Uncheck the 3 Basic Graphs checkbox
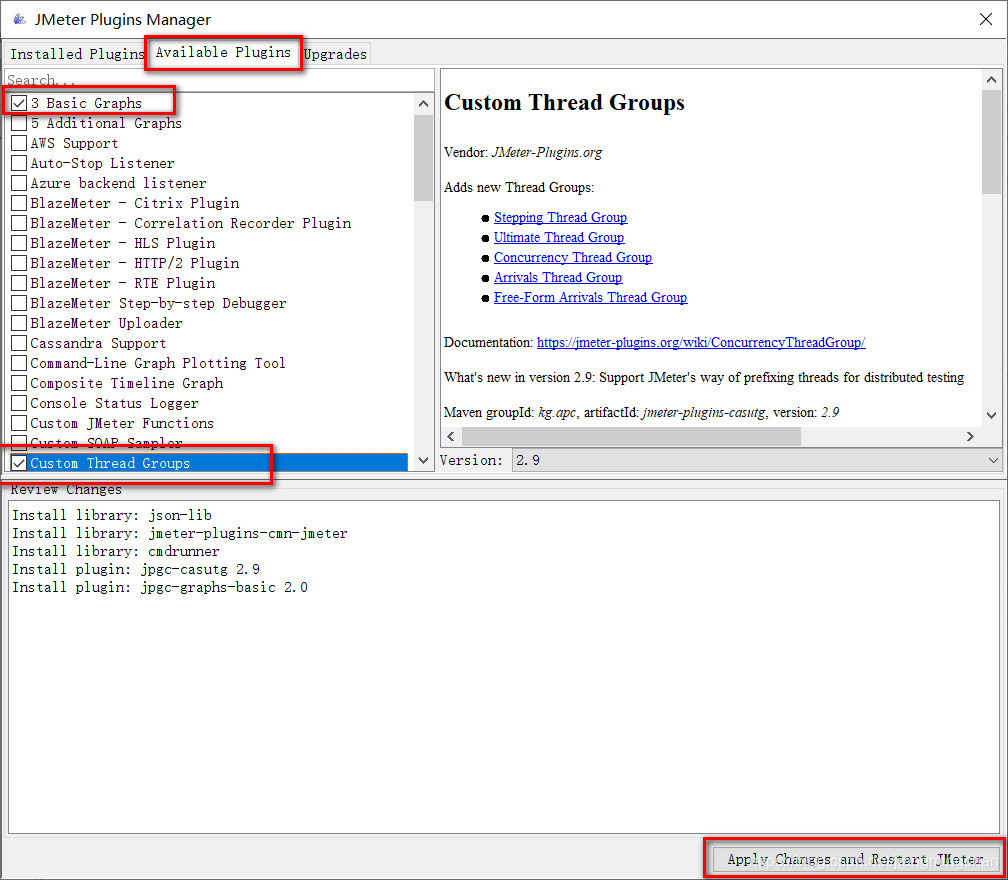1008x880 pixels. 19,103
